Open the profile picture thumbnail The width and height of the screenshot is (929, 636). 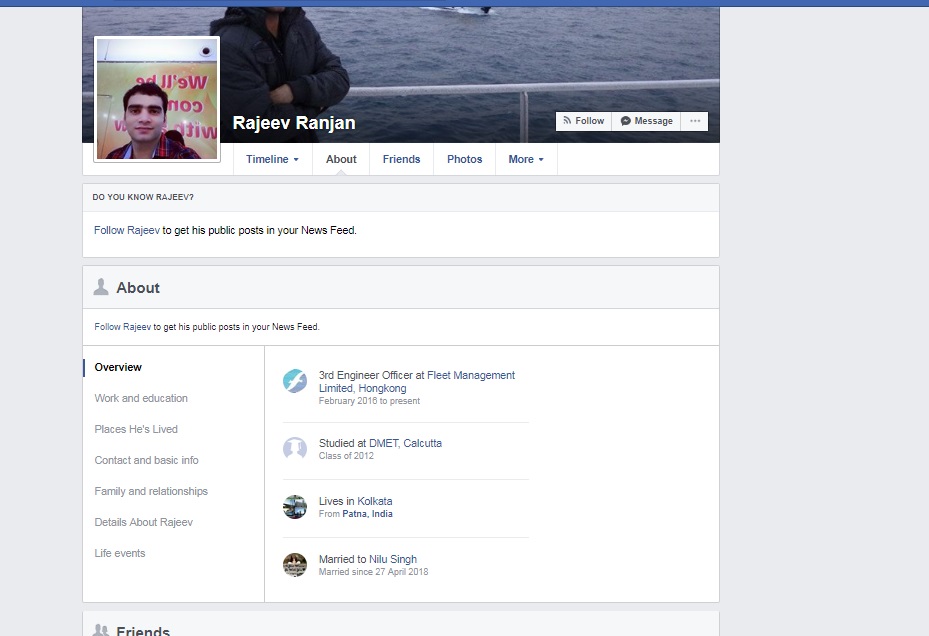[x=157, y=99]
